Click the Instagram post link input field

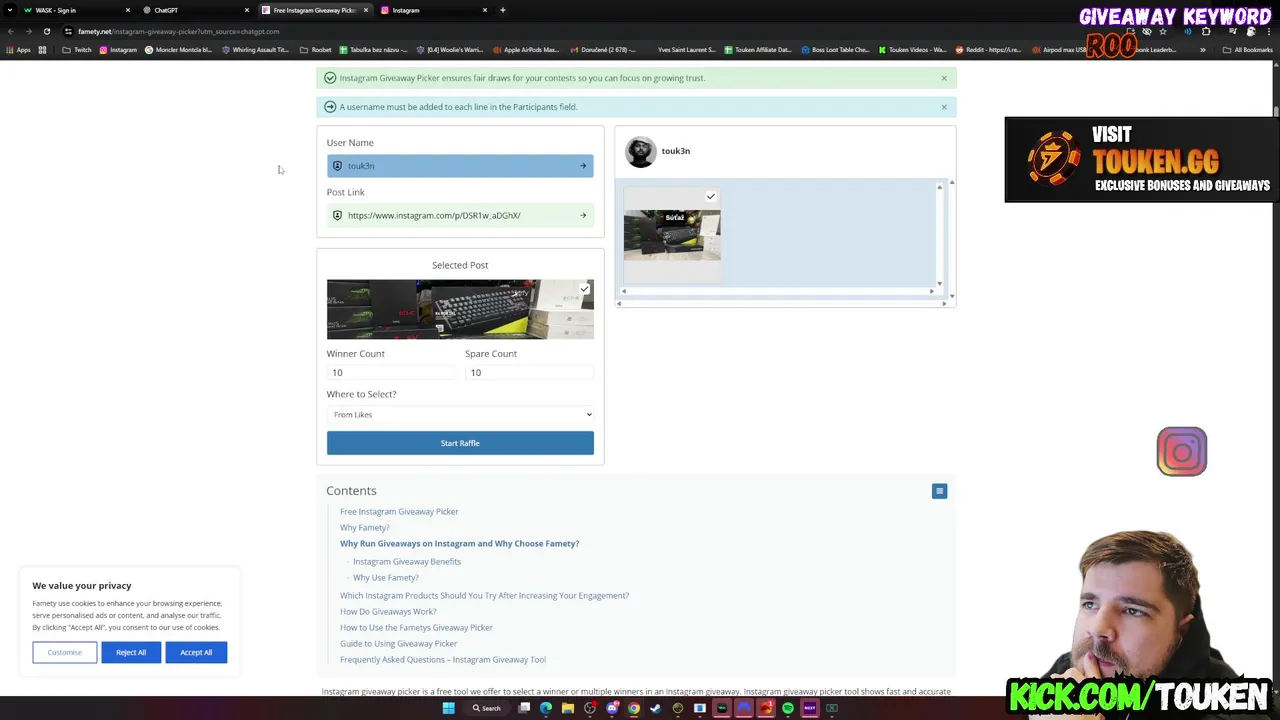click(460, 215)
